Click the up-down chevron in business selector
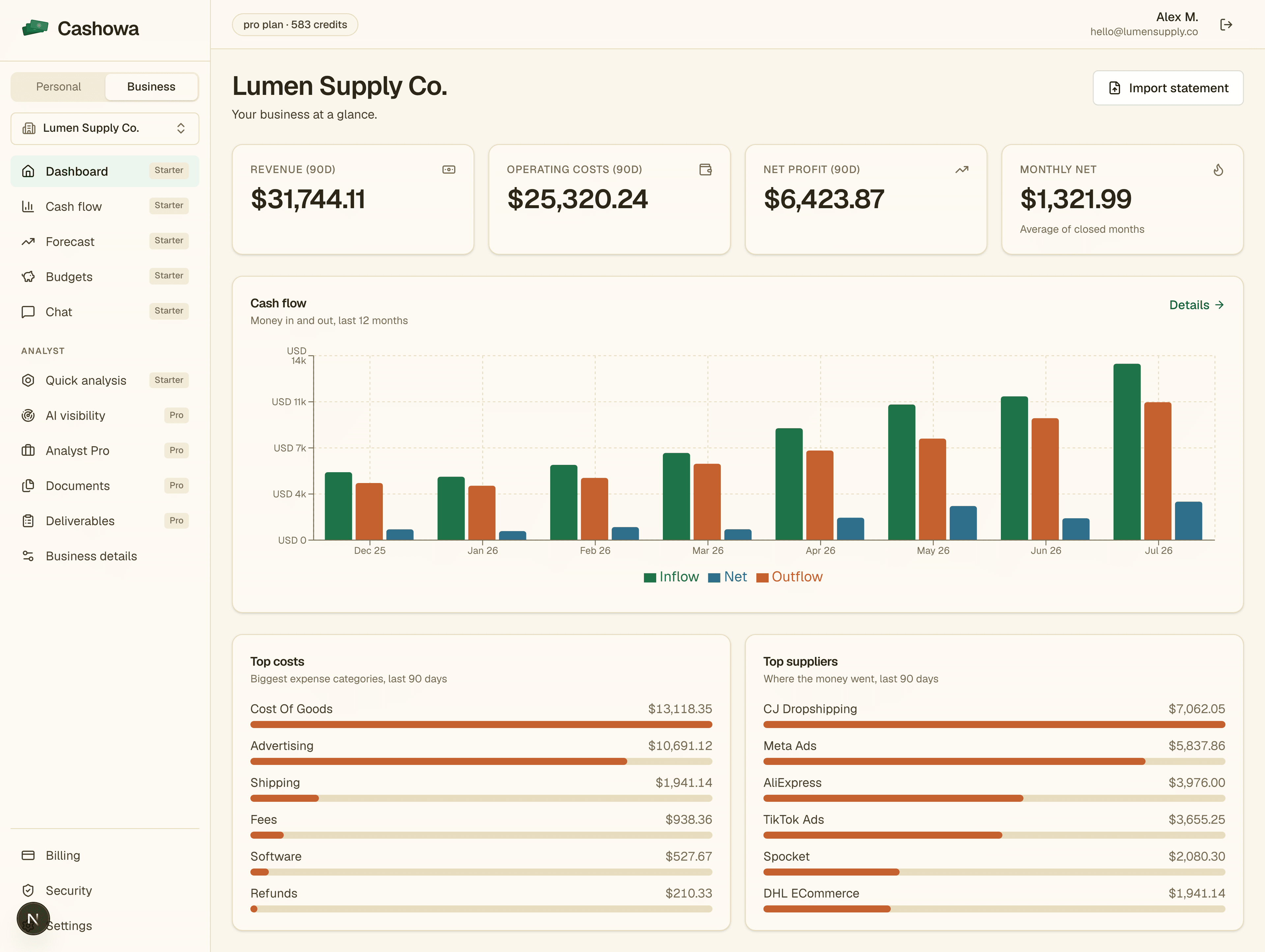This screenshot has height=952, width=1265. [181, 128]
